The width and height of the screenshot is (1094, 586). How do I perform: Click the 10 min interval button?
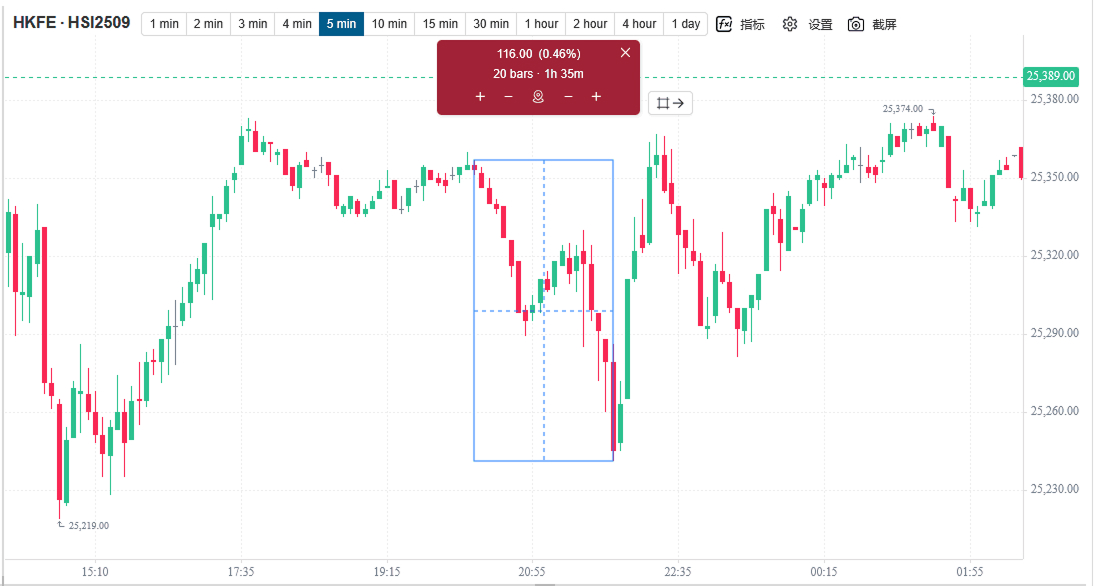(389, 24)
